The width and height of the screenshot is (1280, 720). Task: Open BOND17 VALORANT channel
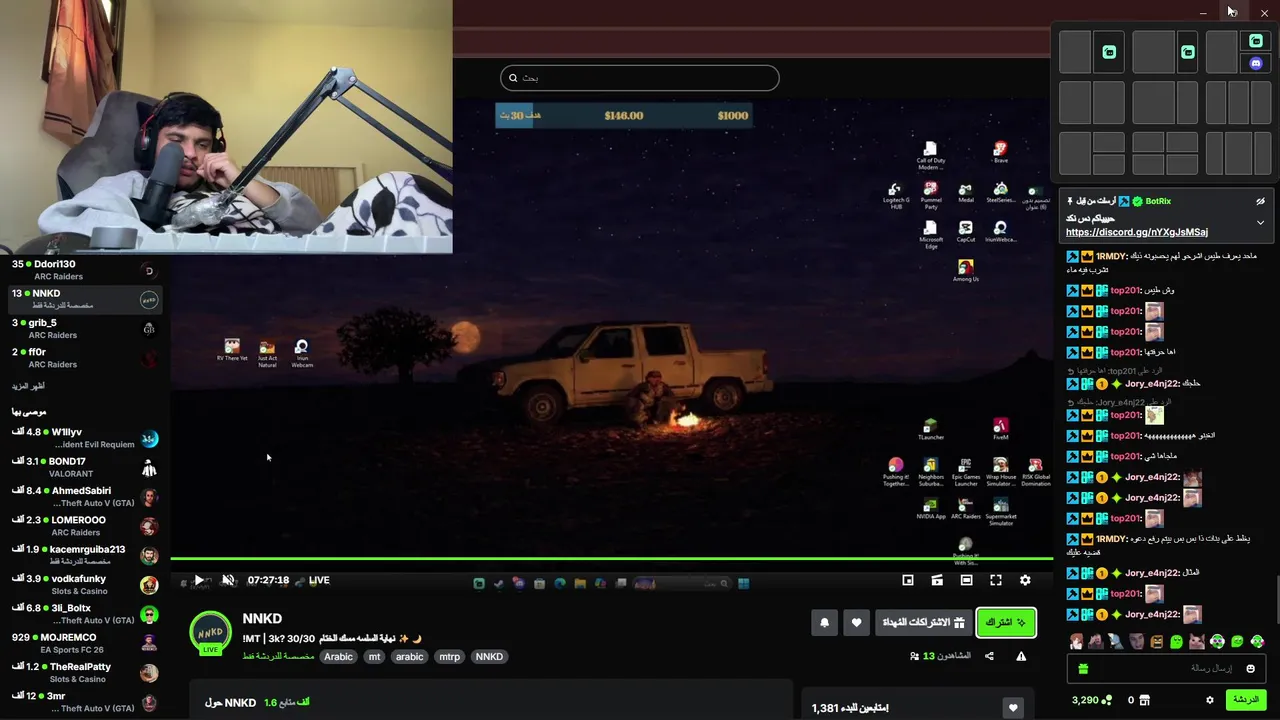pyautogui.click(x=84, y=468)
